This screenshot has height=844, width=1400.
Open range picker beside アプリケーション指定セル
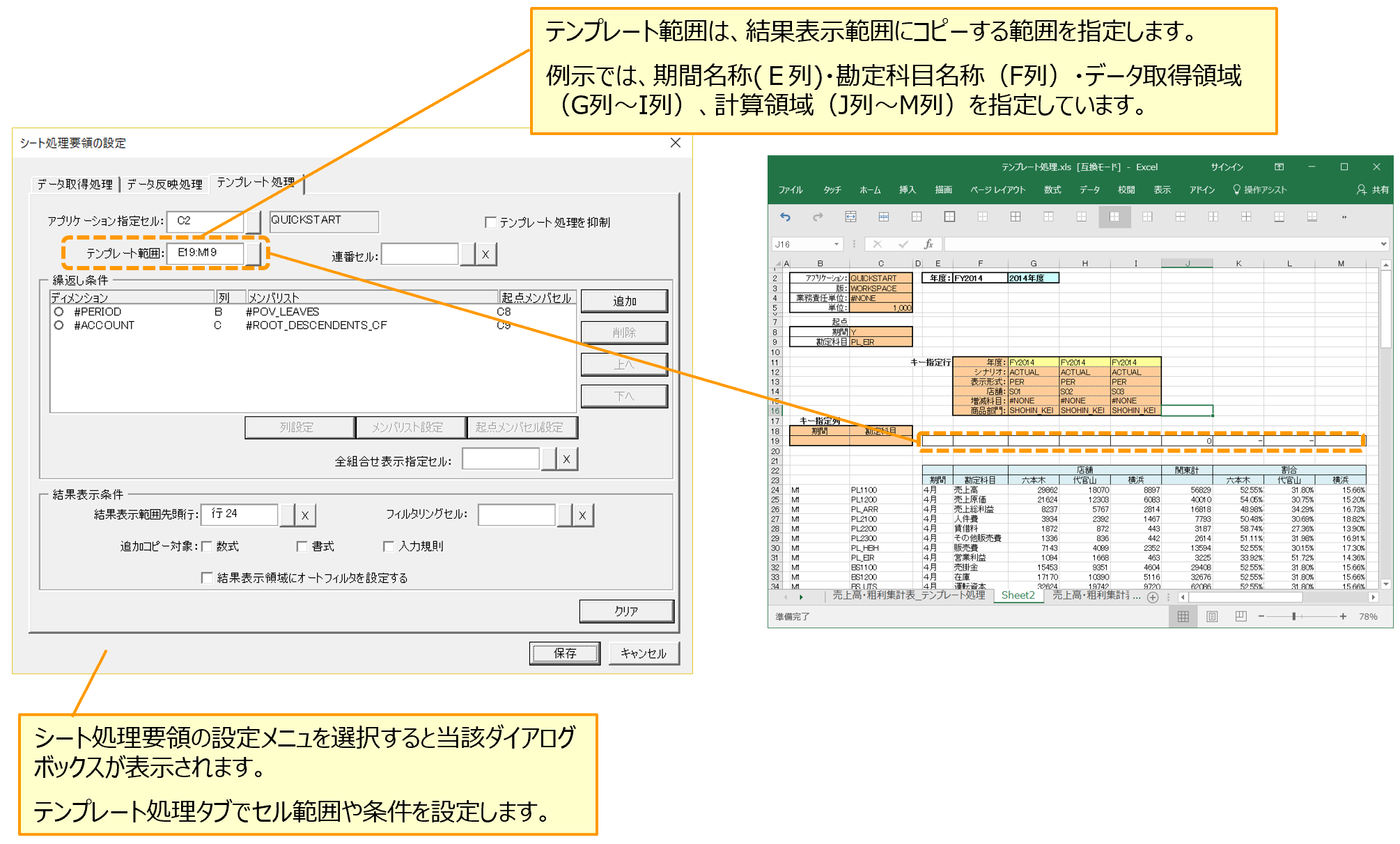coord(254,221)
